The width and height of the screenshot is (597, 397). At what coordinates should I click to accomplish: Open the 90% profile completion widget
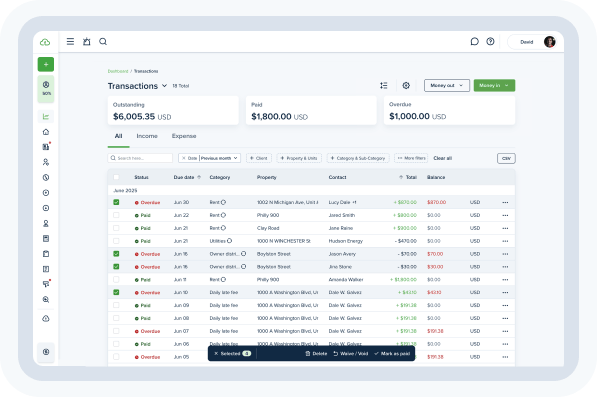[x=46, y=88]
